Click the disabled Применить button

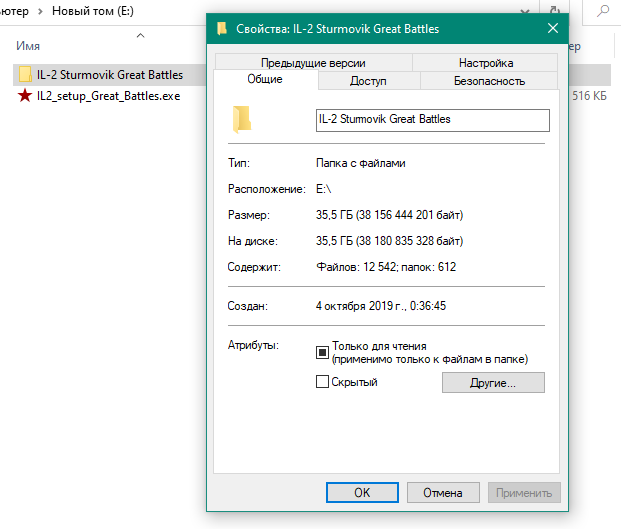click(x=524, y=493)
